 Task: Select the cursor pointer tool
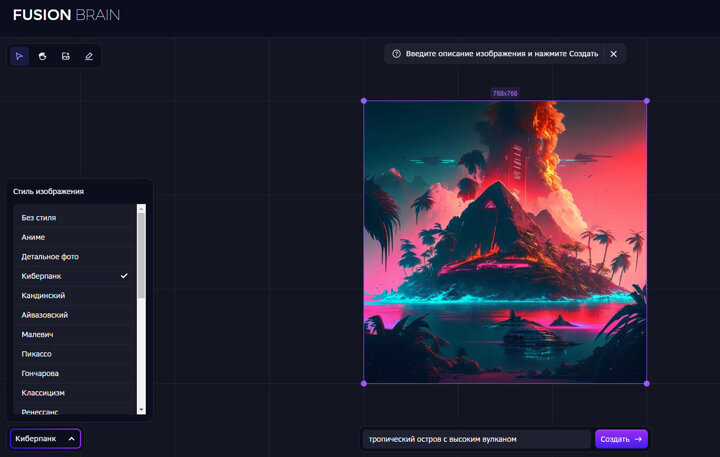click(19, 56)
